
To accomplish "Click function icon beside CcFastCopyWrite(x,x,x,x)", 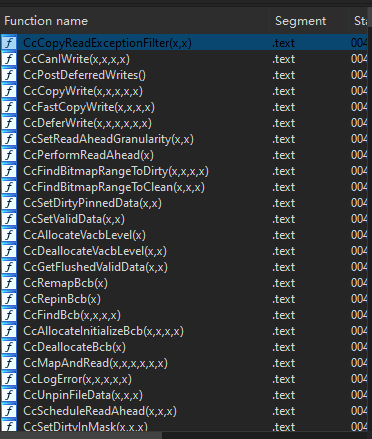I will coord(9,107).
